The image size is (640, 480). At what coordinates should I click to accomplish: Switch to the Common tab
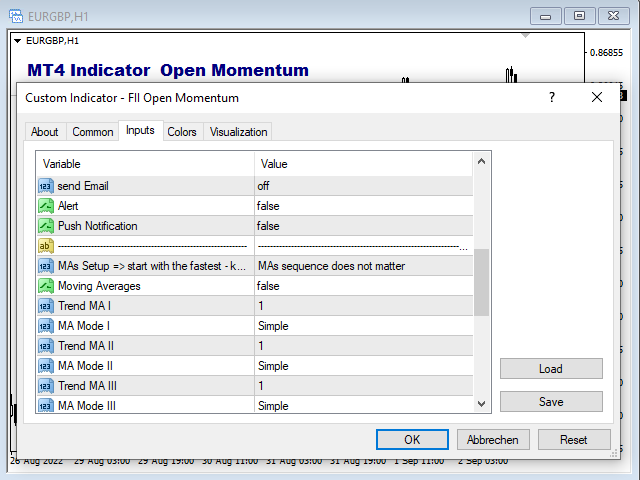[93, 132]
